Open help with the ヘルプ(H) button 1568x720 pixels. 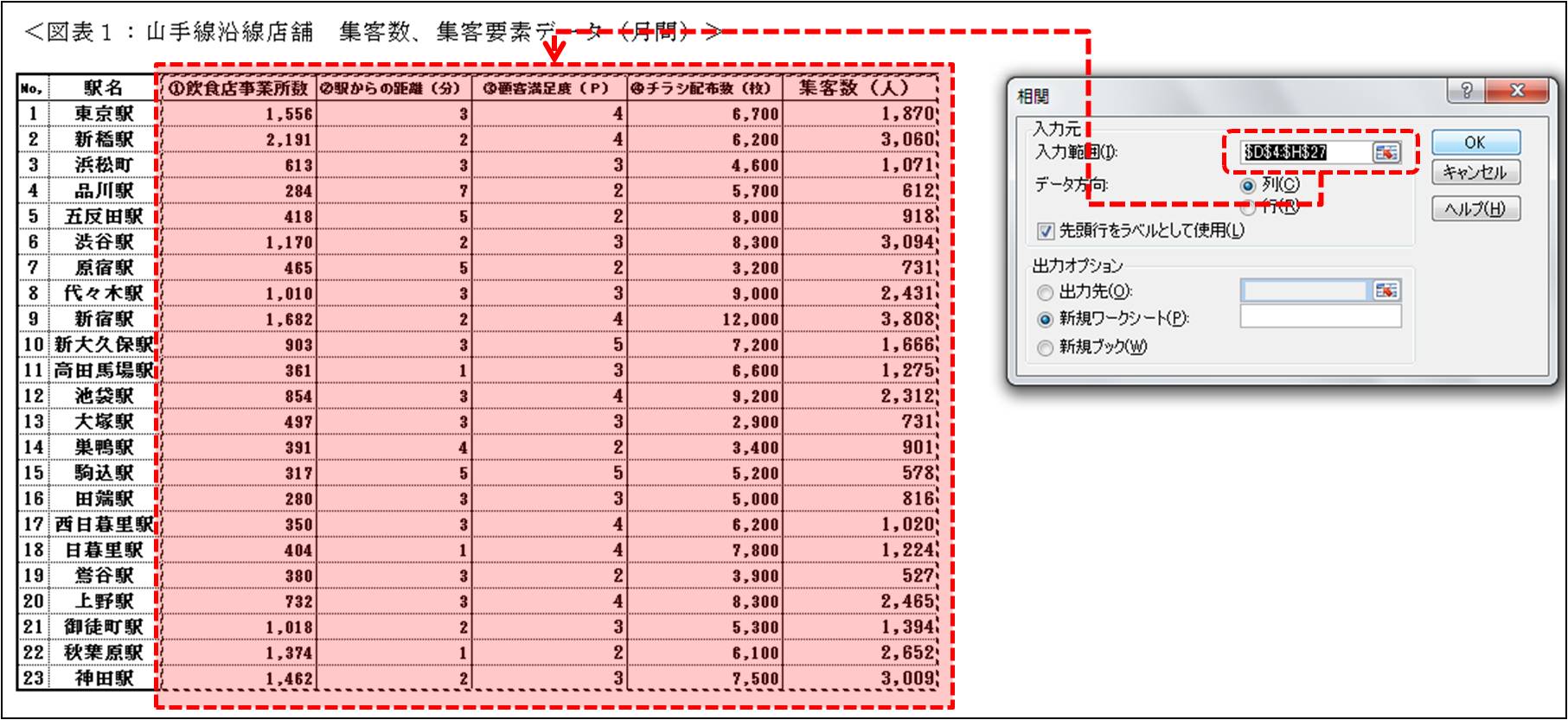tap(1475, 209)
